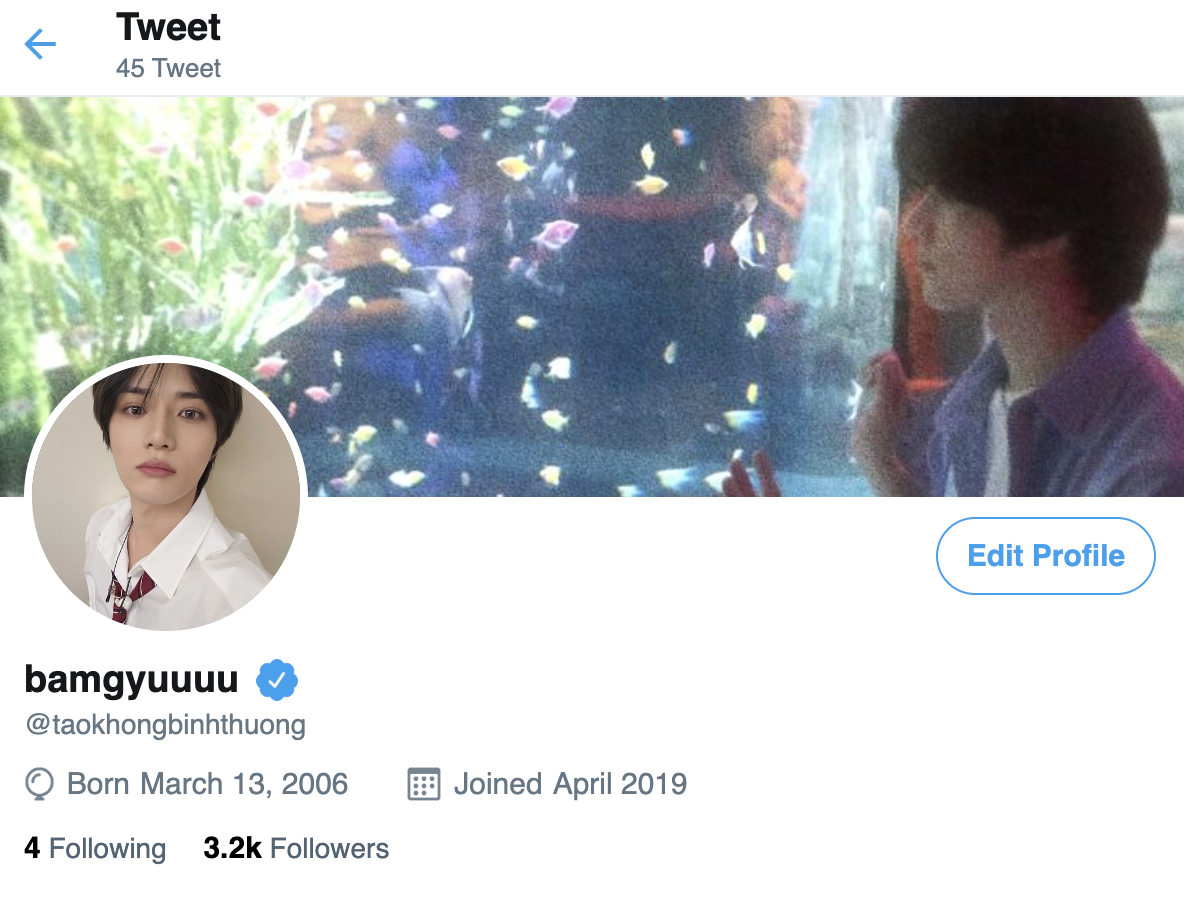View the 4 Following list
The height and width of the screenshot is (904, 1184).
[x=95, y=848]
